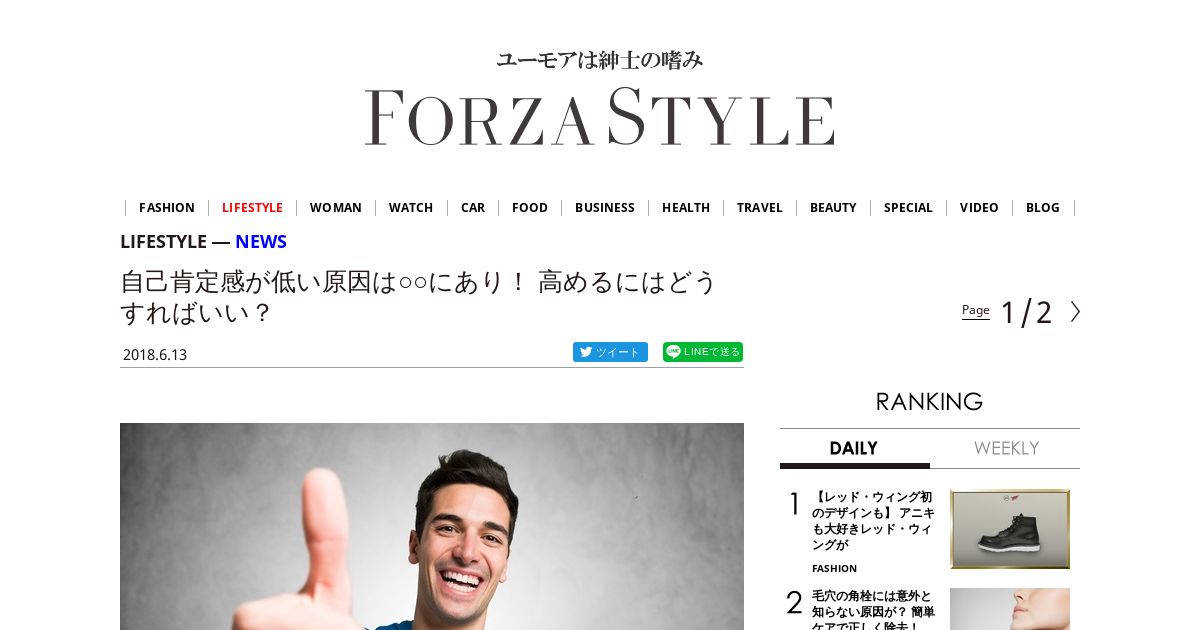The height and width of the screenshot is (630, 1200).
Task: Open the WATCH navigation item
Action: [x=411, y=208]
